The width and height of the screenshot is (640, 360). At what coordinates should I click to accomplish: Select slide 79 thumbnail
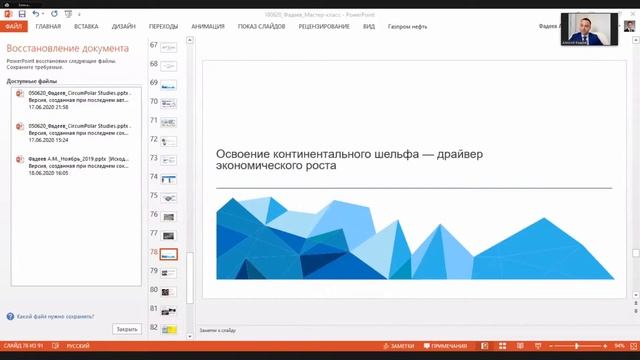(x=168, y=273)
